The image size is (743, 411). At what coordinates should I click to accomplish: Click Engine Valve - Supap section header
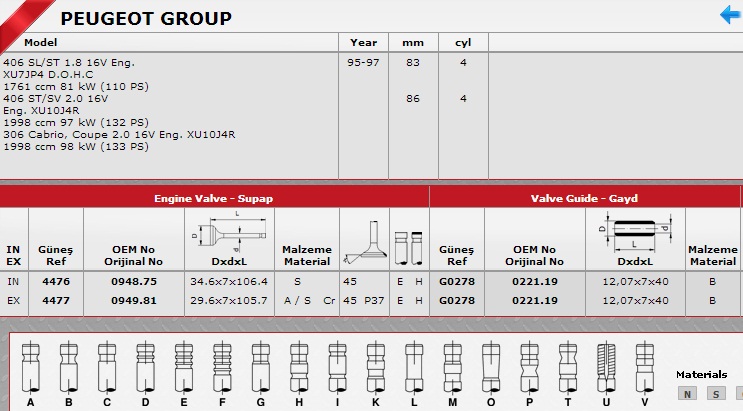(x=213, y=198)
